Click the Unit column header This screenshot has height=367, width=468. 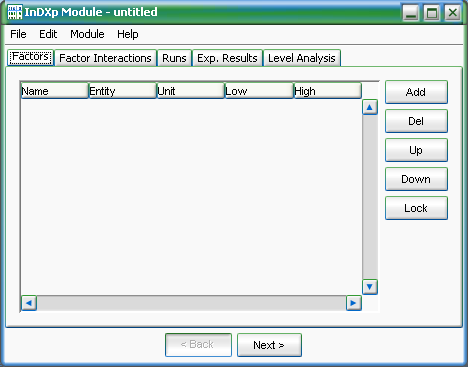click(x=190, y=91)
